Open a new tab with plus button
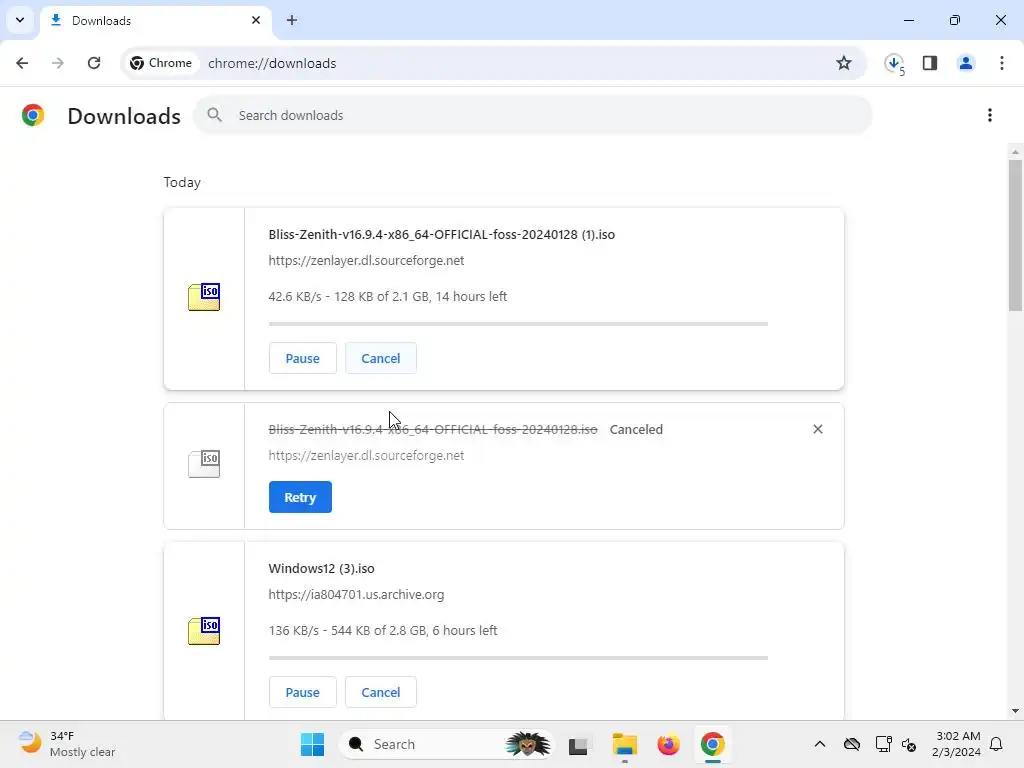Image resolution: width=1024 pixels, height=768 pixels. click(x=292, y=20)
